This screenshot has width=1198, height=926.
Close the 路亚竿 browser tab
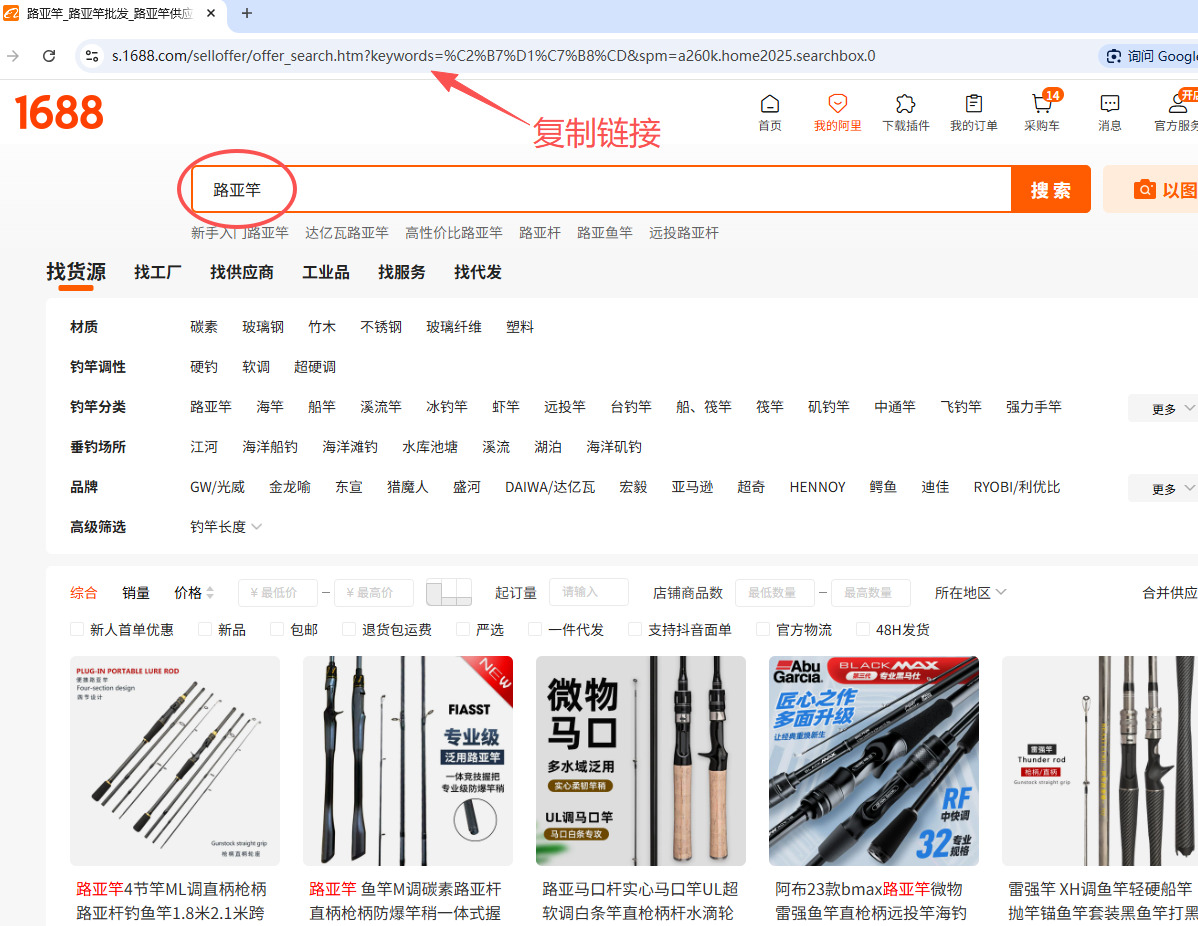click(x=212, y=13)
